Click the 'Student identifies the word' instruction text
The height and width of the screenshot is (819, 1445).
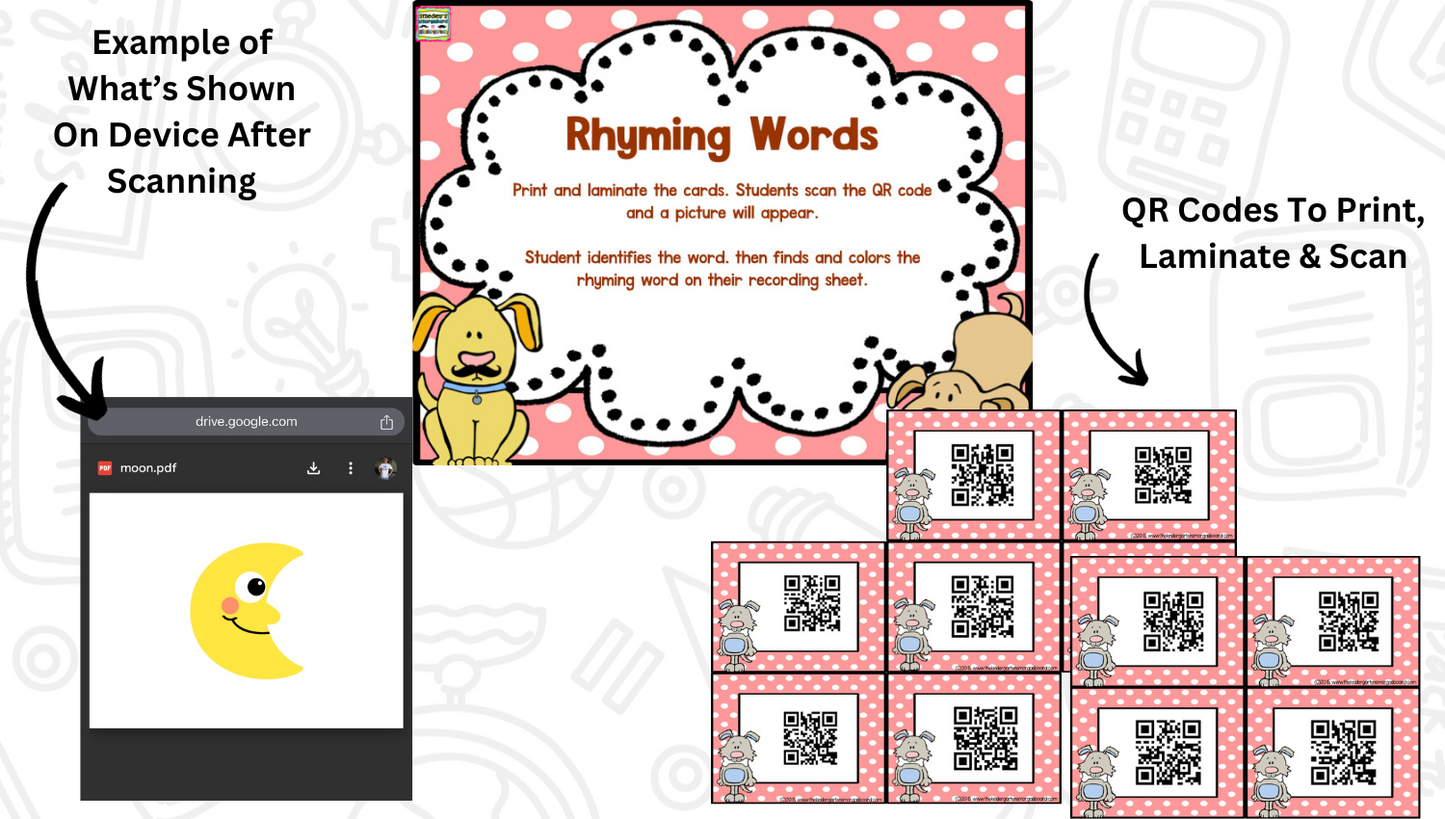point(722,269)
